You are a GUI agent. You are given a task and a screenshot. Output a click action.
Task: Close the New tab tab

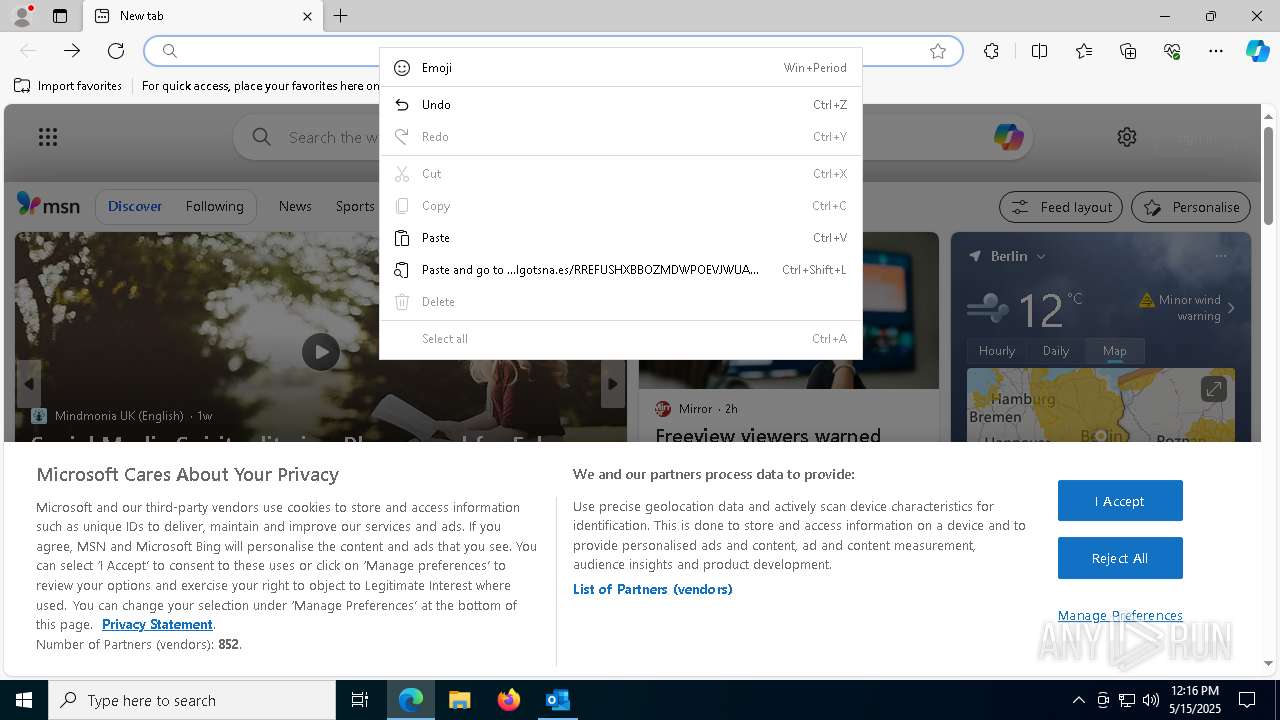point(307,16)
